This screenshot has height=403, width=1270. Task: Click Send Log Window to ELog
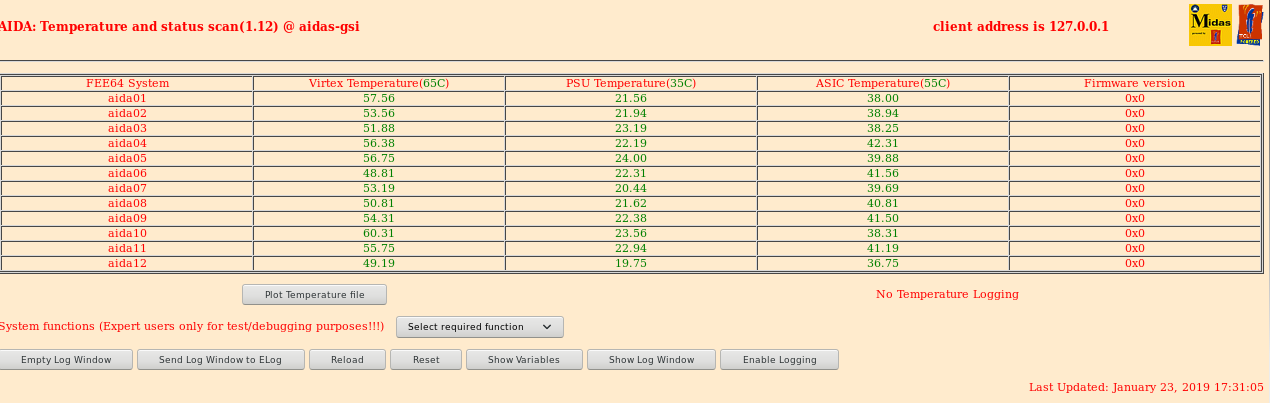220,360
